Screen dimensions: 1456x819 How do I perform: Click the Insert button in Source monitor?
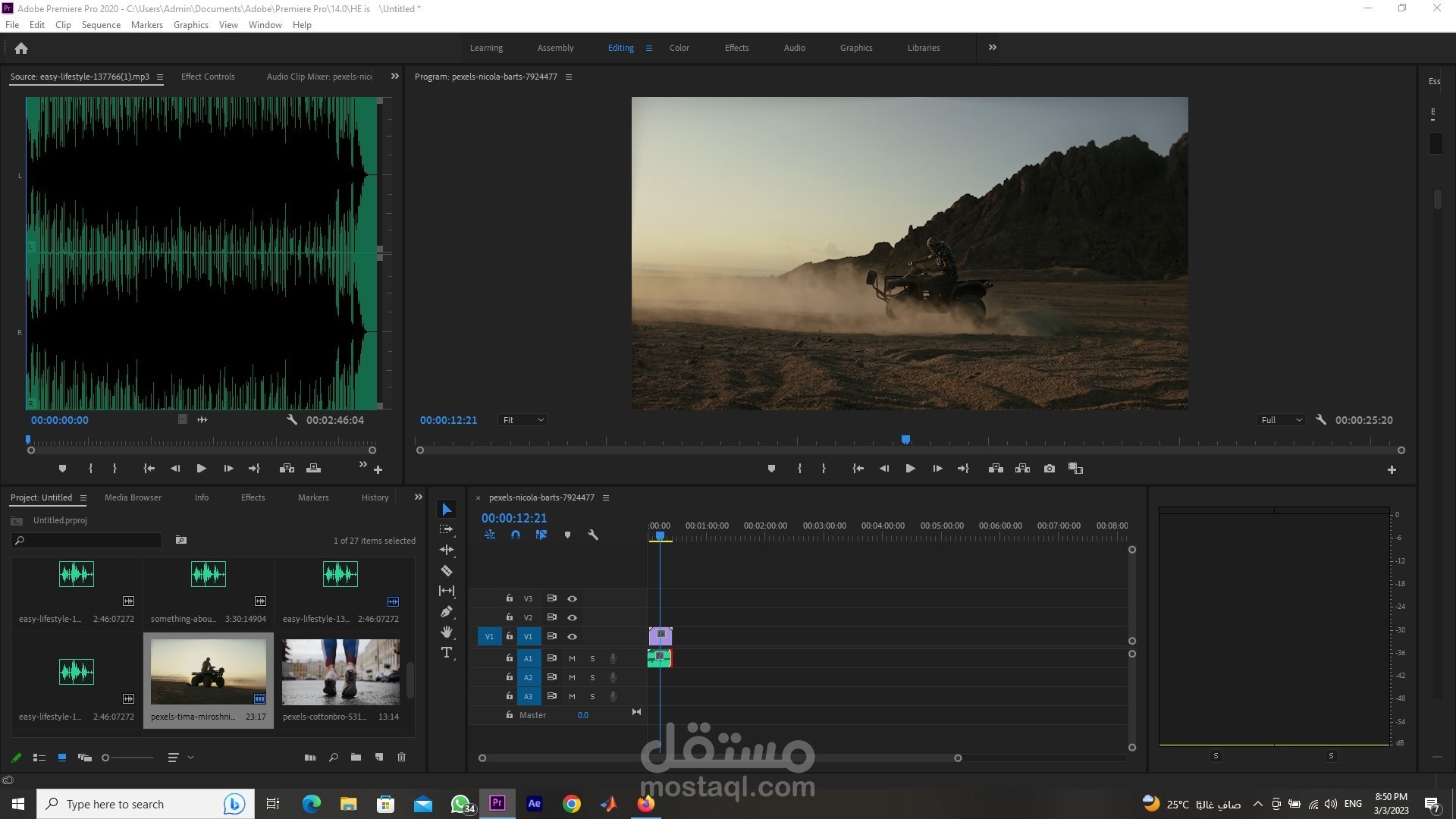pyautogui.click(x=287, y=469)
